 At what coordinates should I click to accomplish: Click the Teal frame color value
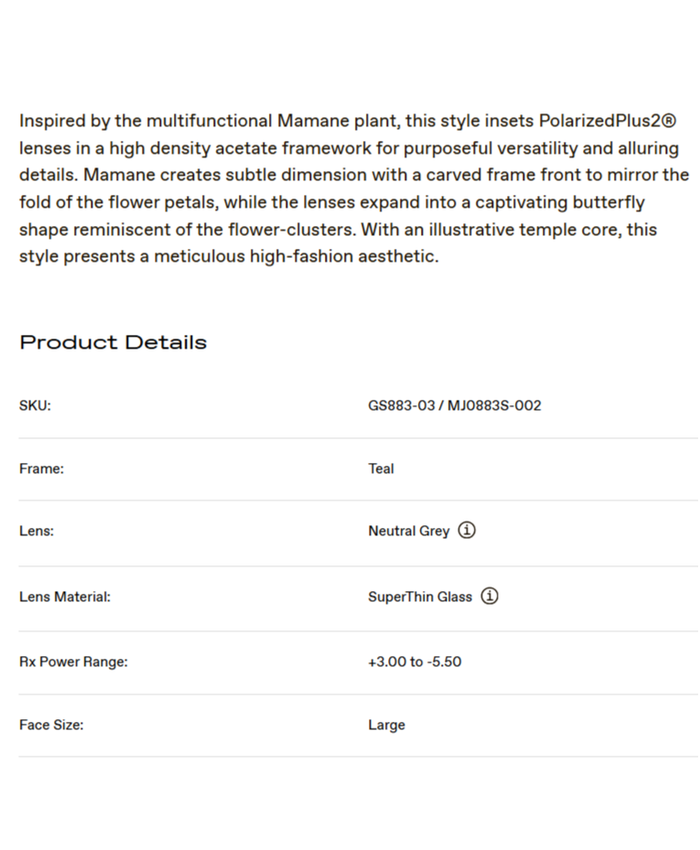(x=381, y=468)
